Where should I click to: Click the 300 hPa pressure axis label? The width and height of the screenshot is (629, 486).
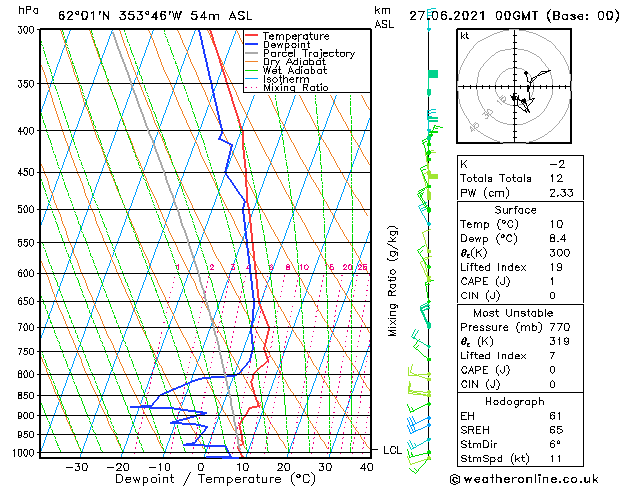tap(28, 30)
